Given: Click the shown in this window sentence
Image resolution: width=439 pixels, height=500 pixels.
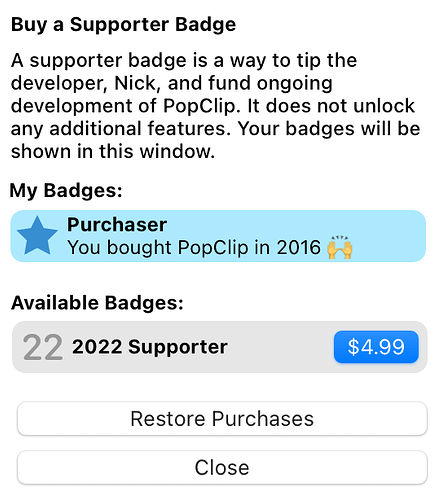Looking at the screenshot, I should coord(113,151).
